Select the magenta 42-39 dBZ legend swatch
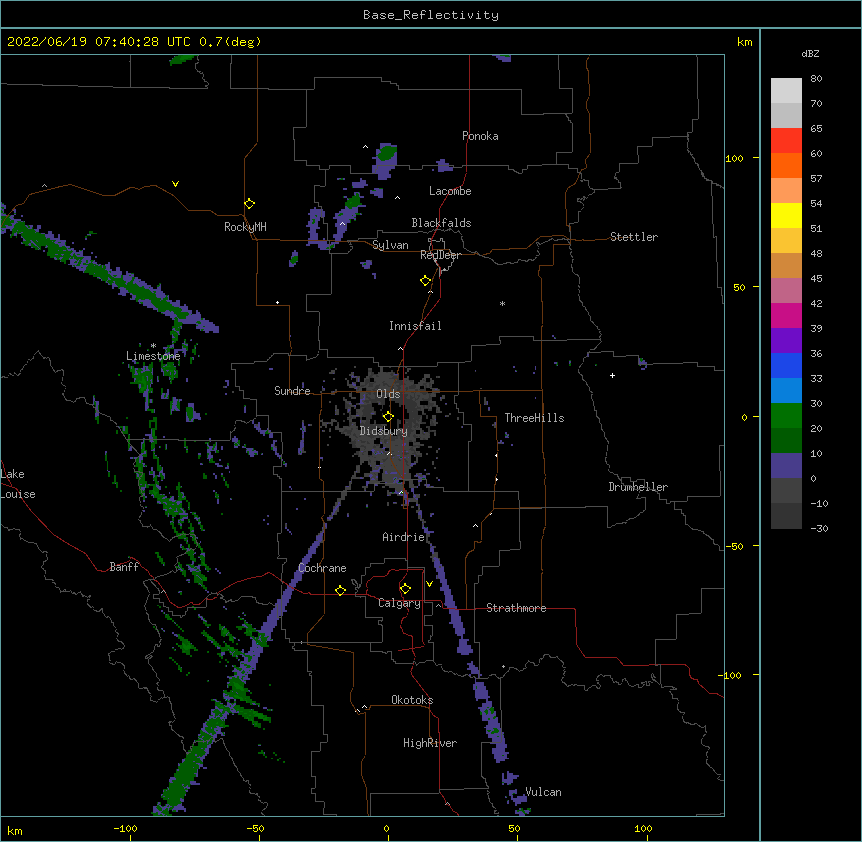Image resolution: width=862 pixels, height=842 pixels. pyautogui.click(x=786, y=316)
